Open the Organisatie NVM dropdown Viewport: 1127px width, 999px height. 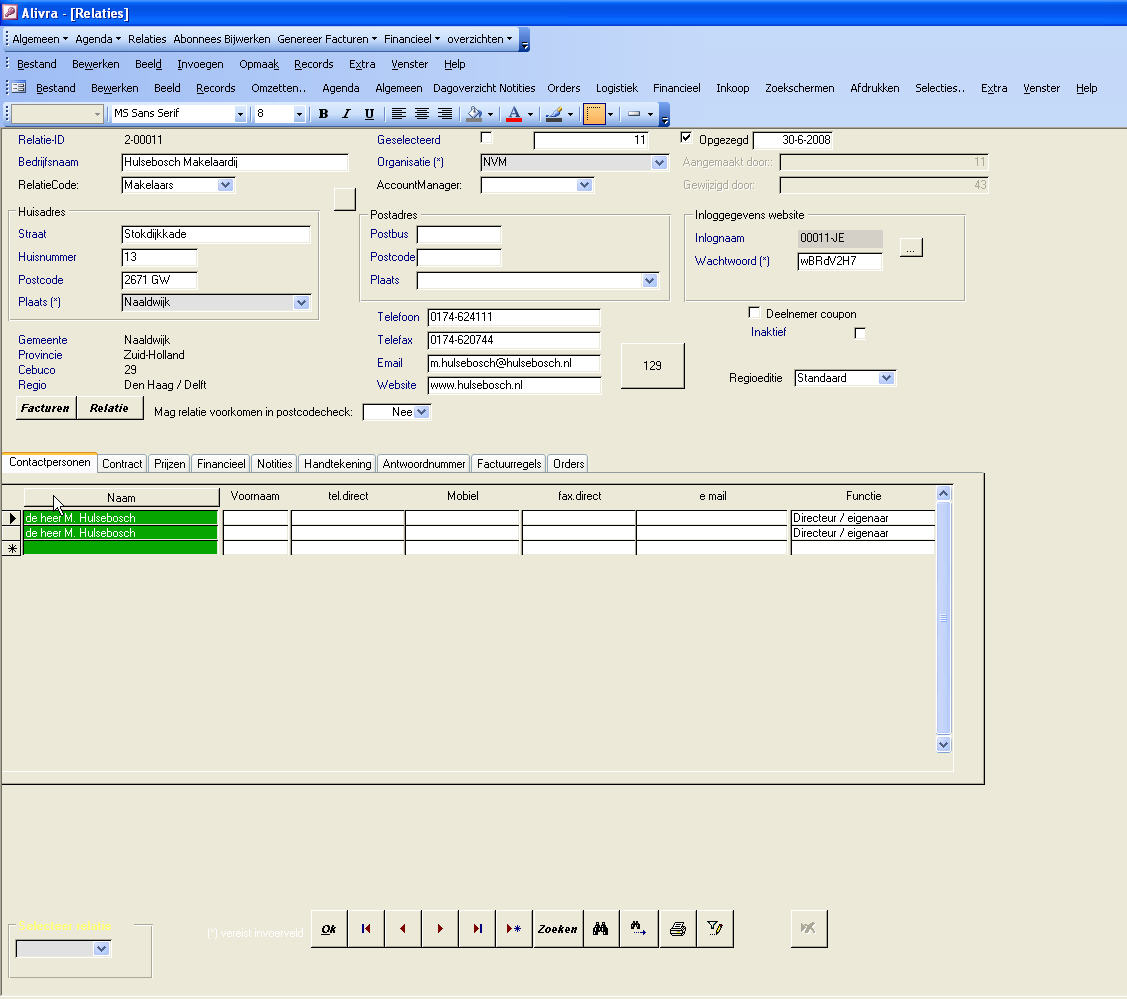659,163
